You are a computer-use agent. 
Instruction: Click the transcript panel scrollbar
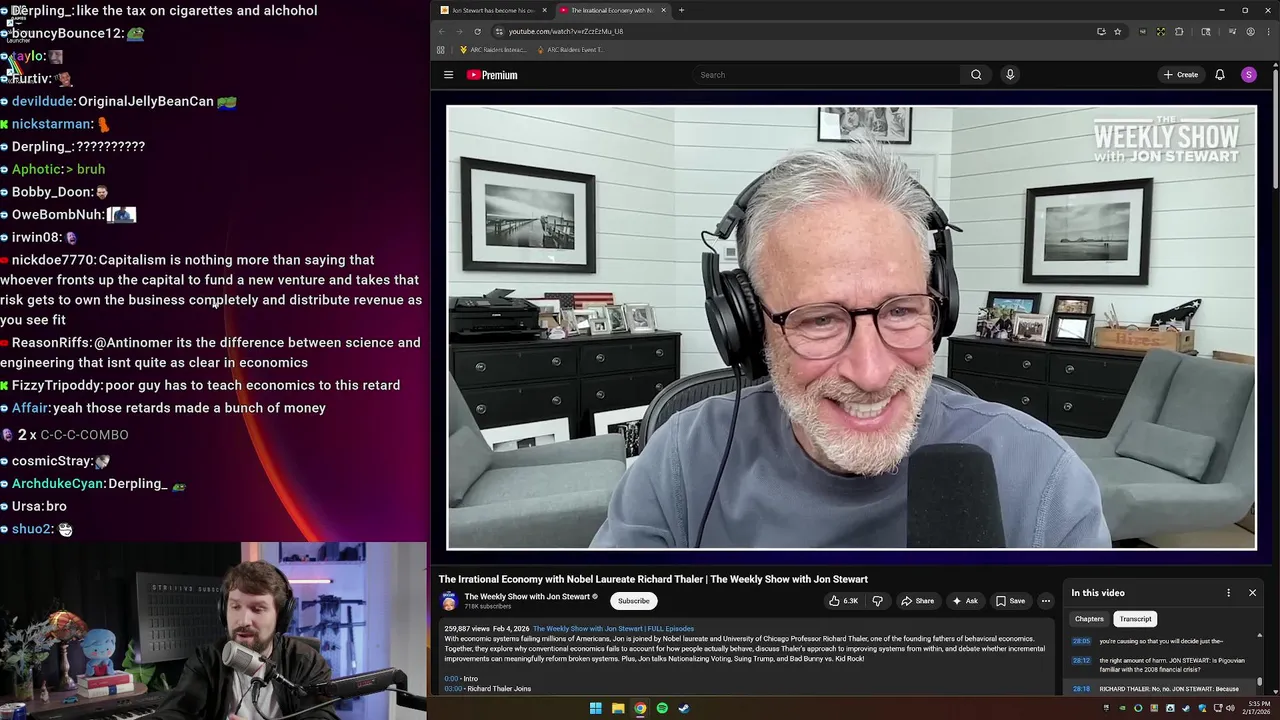pyautogui.click(x=1260, y=681)
